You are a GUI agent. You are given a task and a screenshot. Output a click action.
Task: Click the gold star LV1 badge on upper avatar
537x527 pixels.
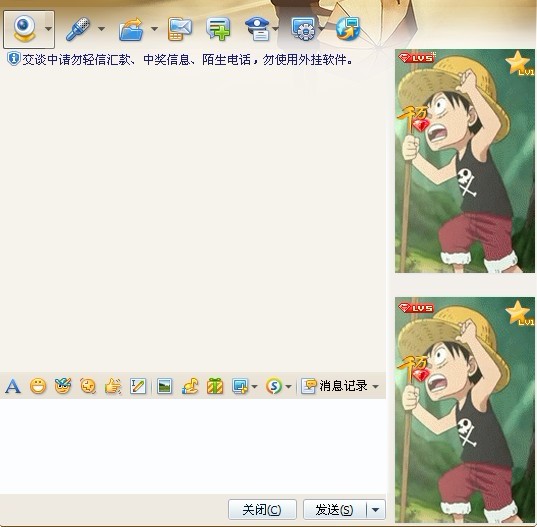coord(520,63)
